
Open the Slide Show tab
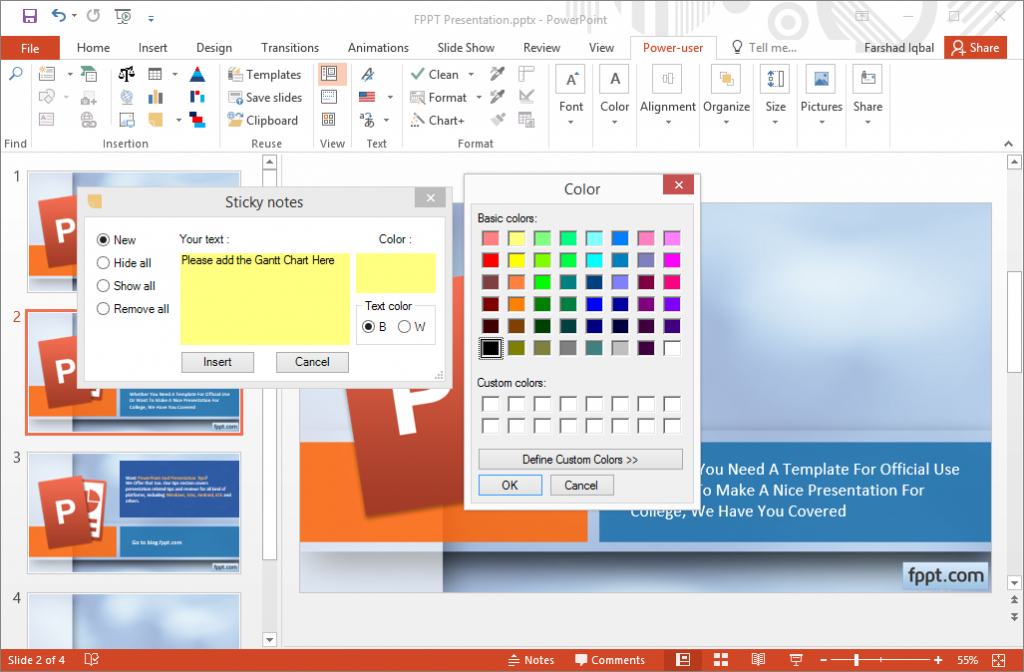tap(466, 47)
